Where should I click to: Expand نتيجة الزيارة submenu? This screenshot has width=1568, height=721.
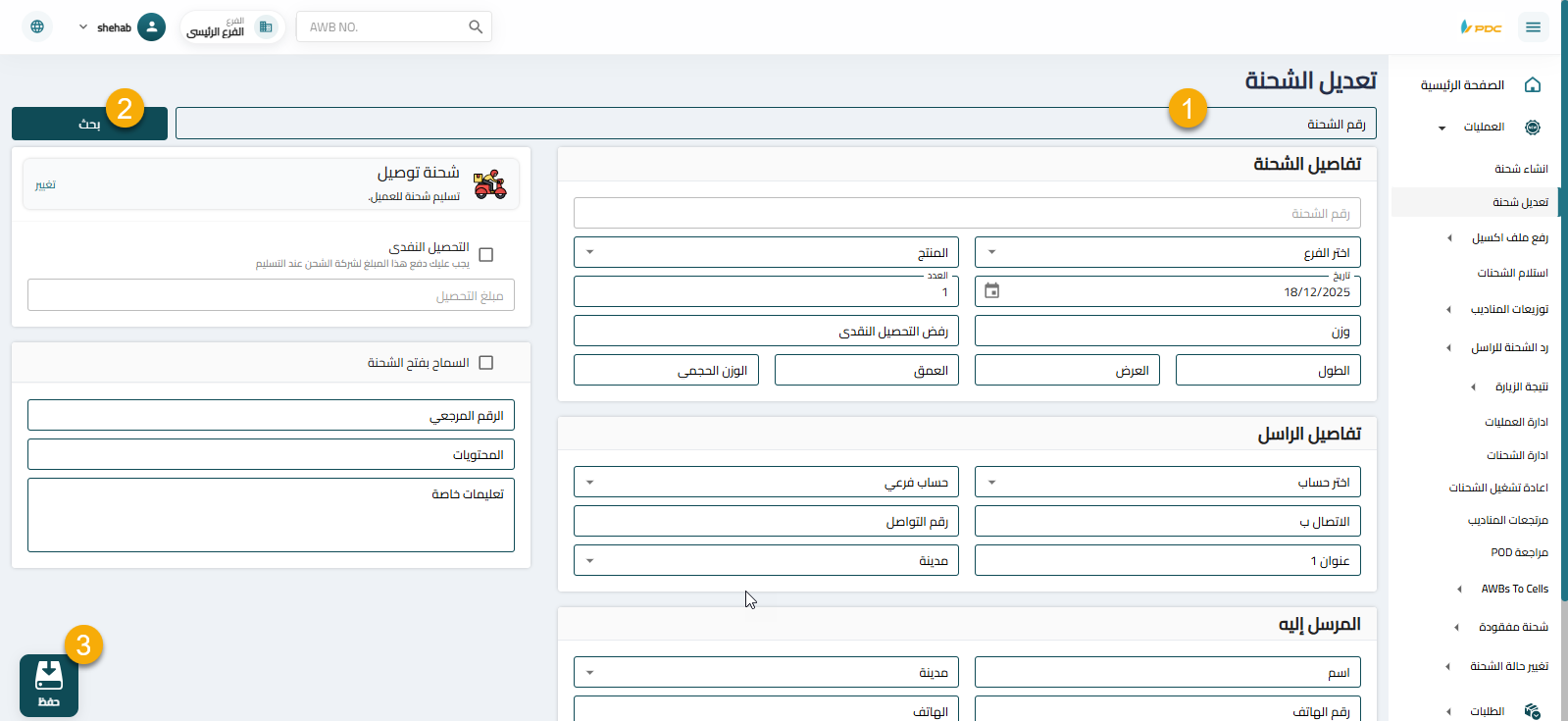1473,386
